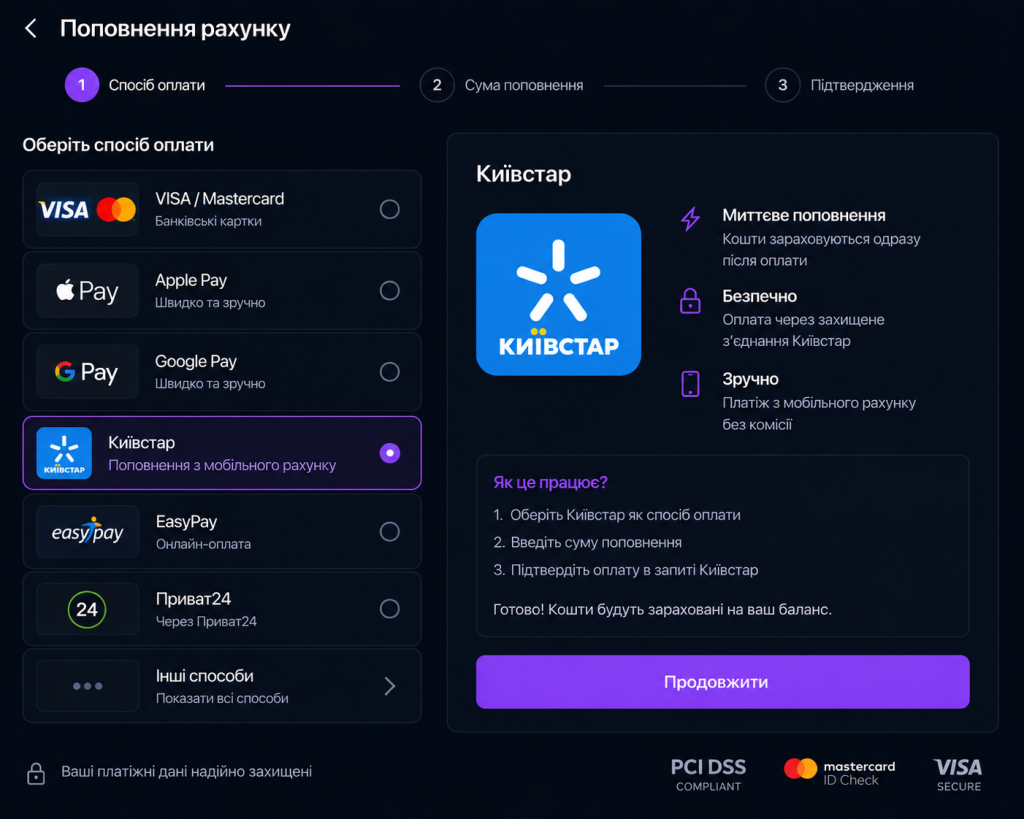Go back using the arrow by Поповнення рахунку

tap(31, 28)
